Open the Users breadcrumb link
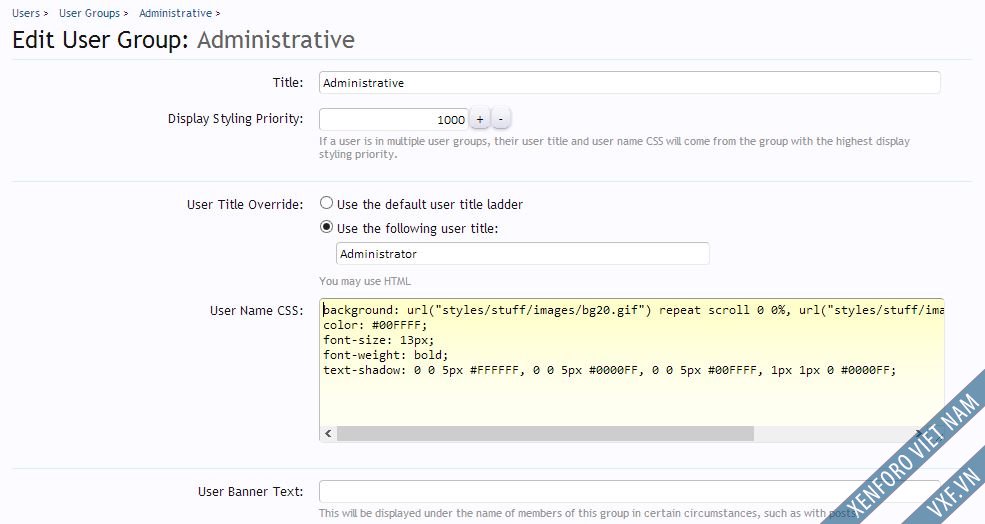The image size is (985, 524). (26, 13)
